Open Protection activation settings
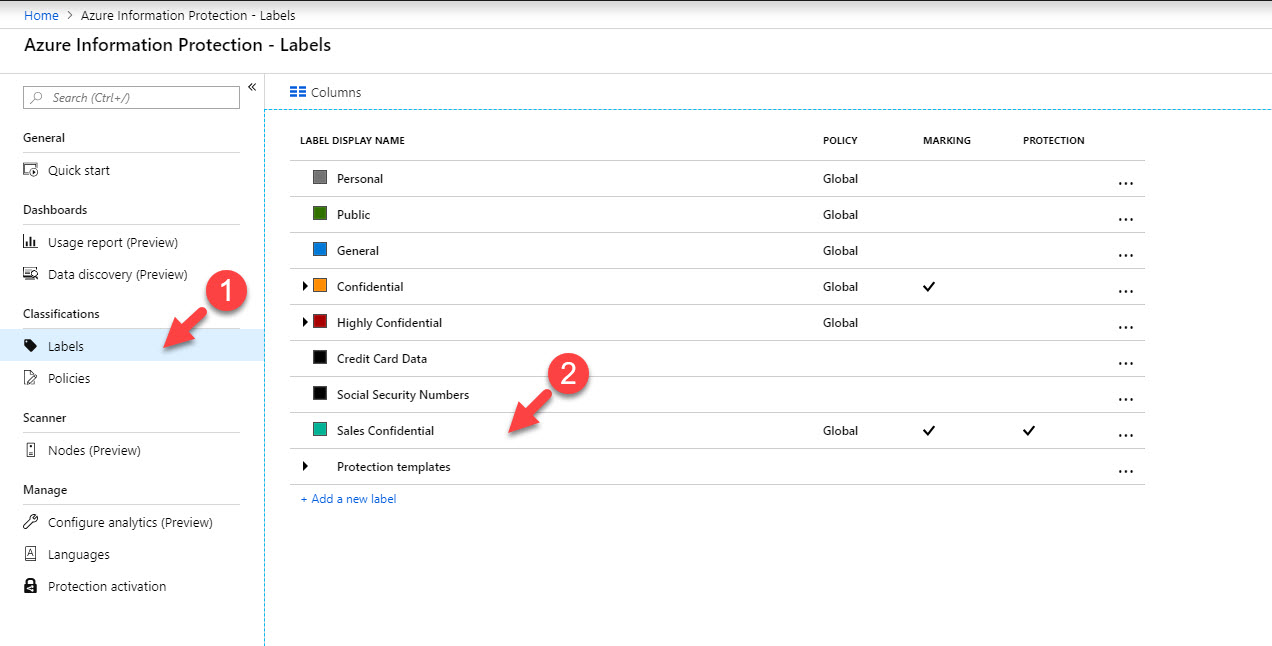Screen dimensions: 1272x646 107,586
